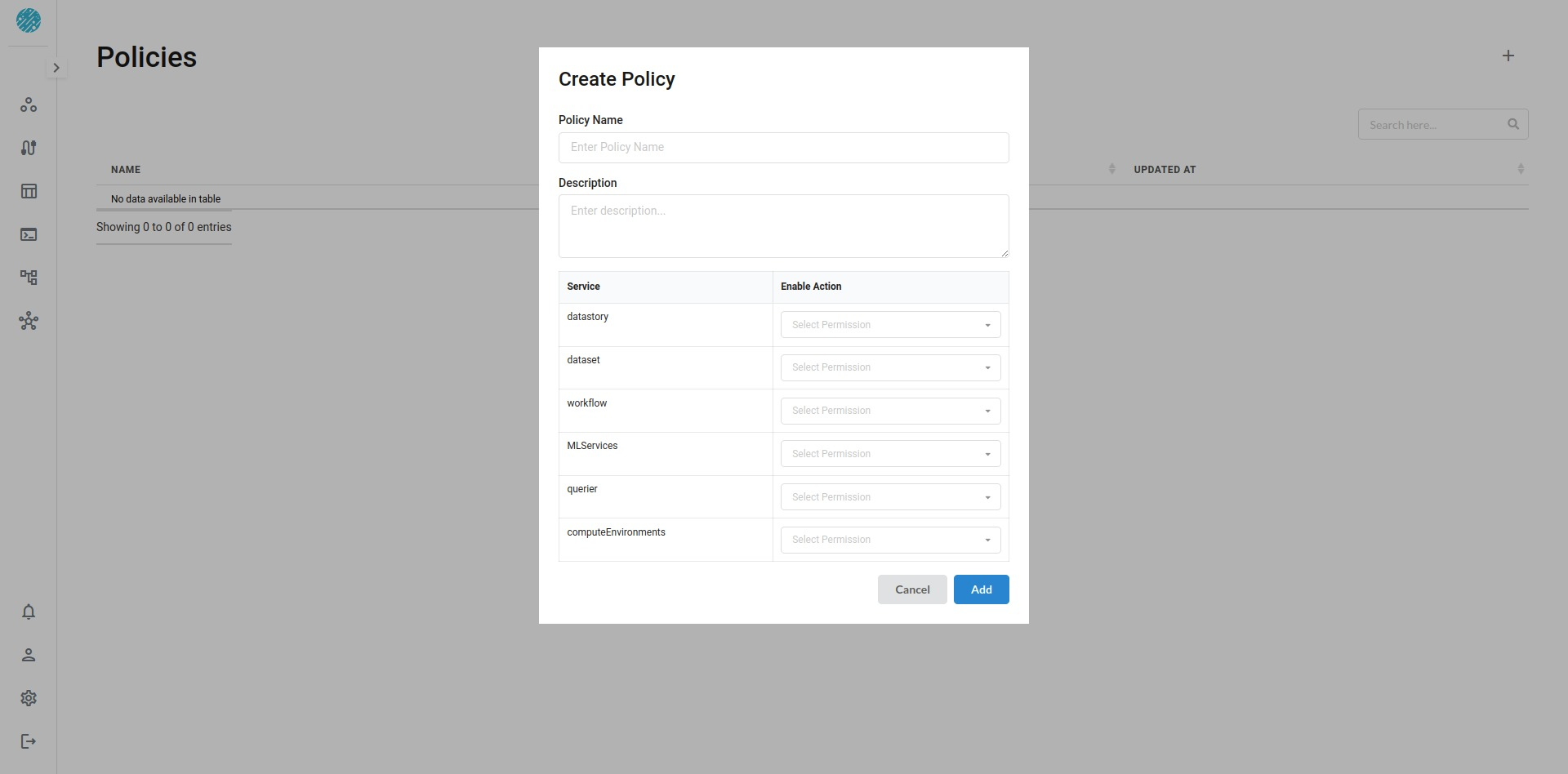The width and height of the screenshot is (1568, 774).
Task: Click the computeEnvironments service cell
Action: (666, 540)
